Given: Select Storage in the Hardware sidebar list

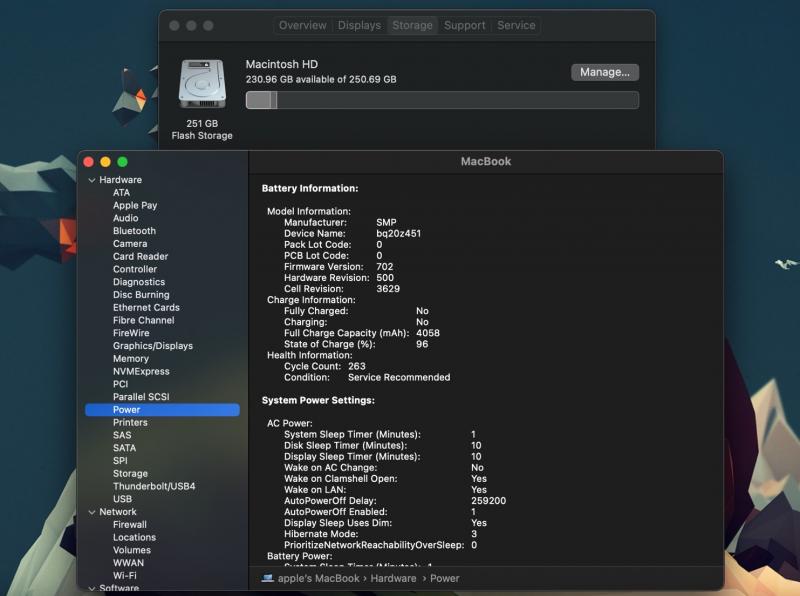Looking at the screenshot, I should coord(130,474).
